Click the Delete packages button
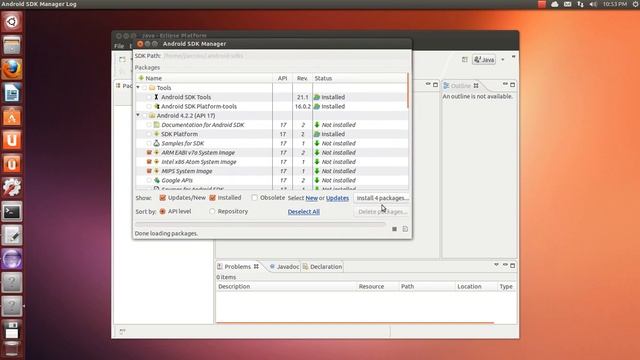 [382, 212]
